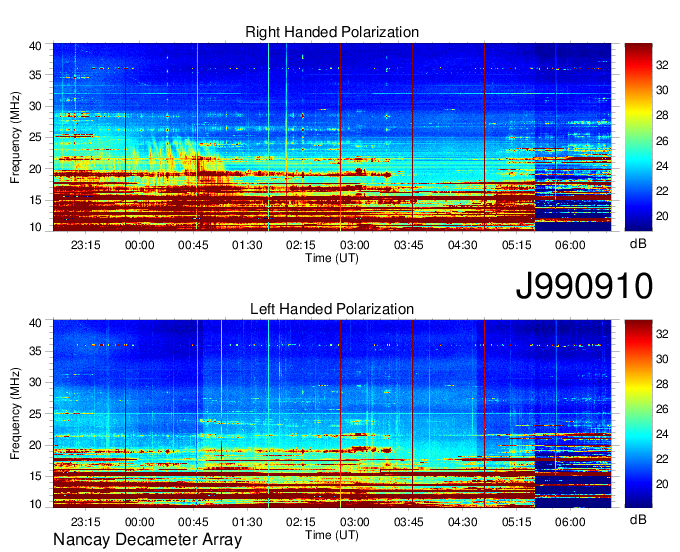Click "32" on Left Handed color bar scale
The image size is (680, 552).
(662, 333)
